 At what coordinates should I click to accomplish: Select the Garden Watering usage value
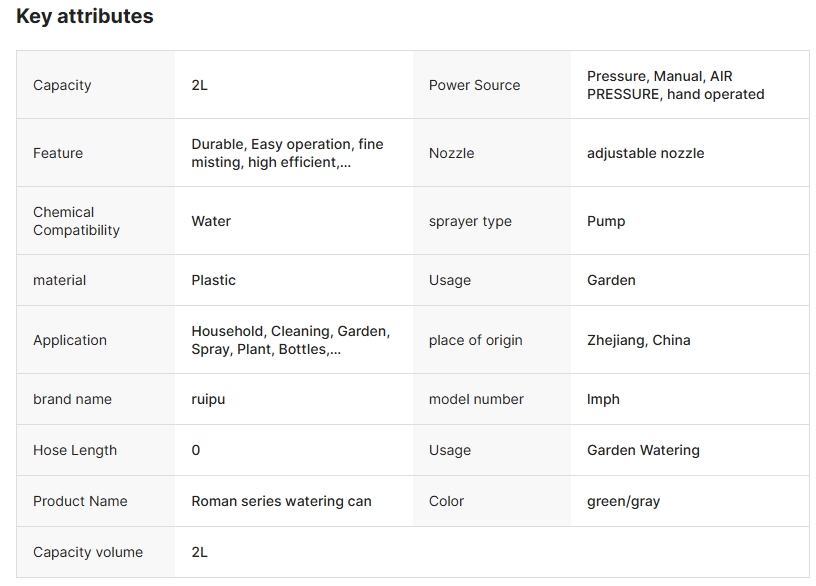pyautogui.click(x=643, y=450)
